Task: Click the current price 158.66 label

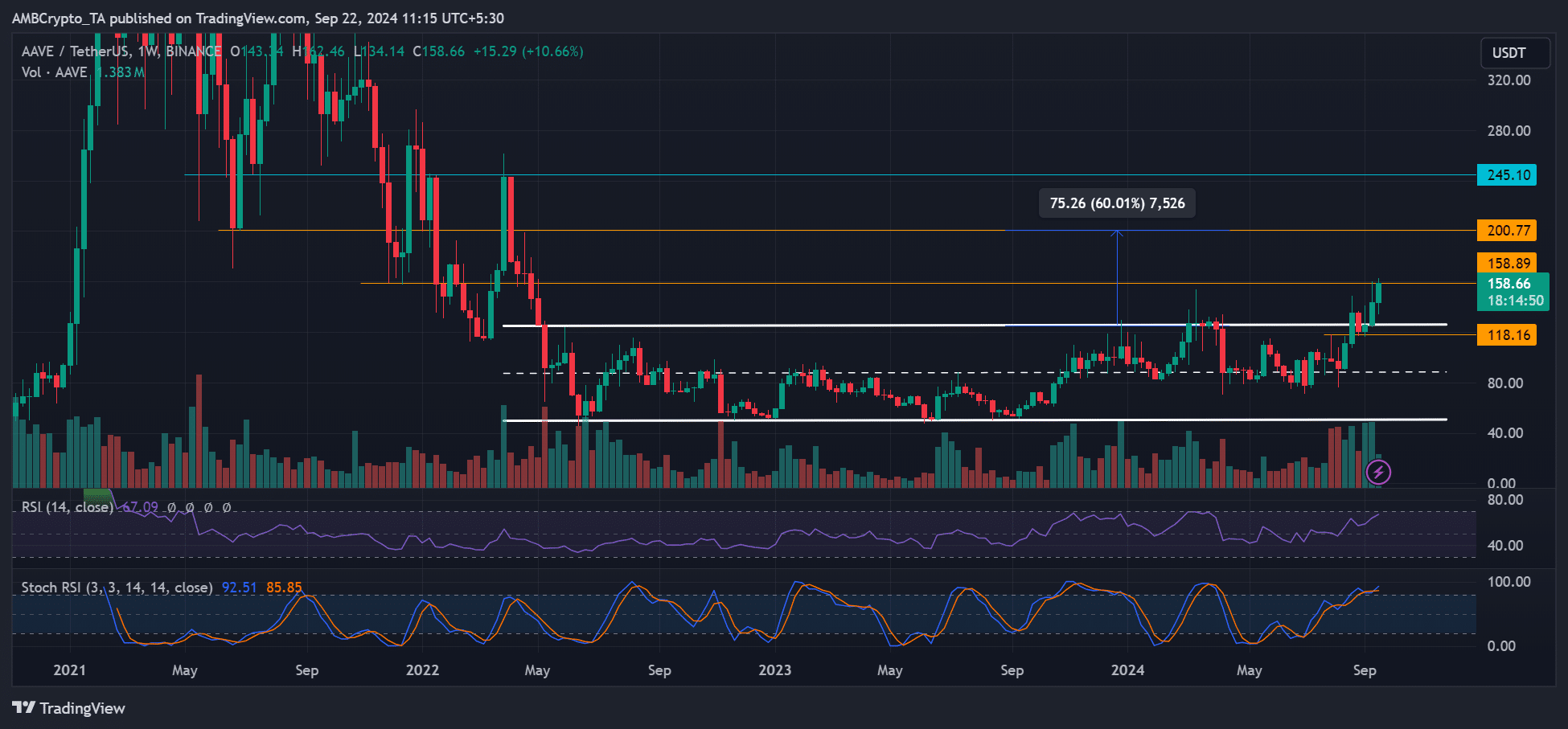Action: [x=1509, y=284]
